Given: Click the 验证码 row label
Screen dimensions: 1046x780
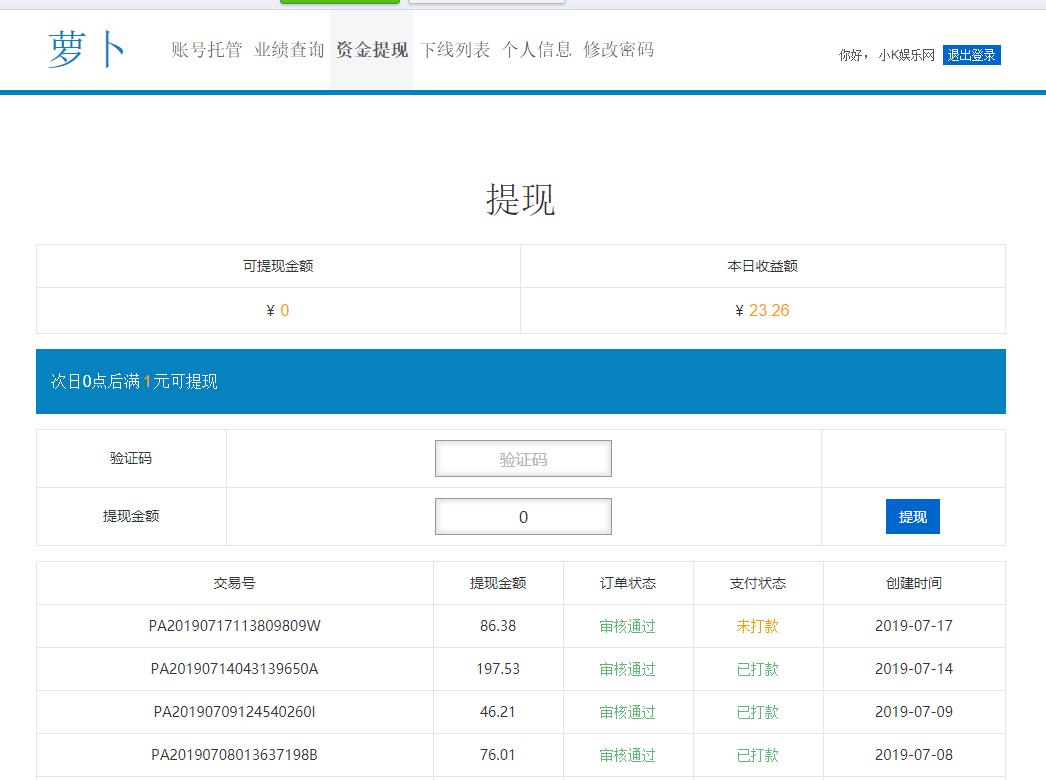Looking at the screenshot, I should pos(131,458).
